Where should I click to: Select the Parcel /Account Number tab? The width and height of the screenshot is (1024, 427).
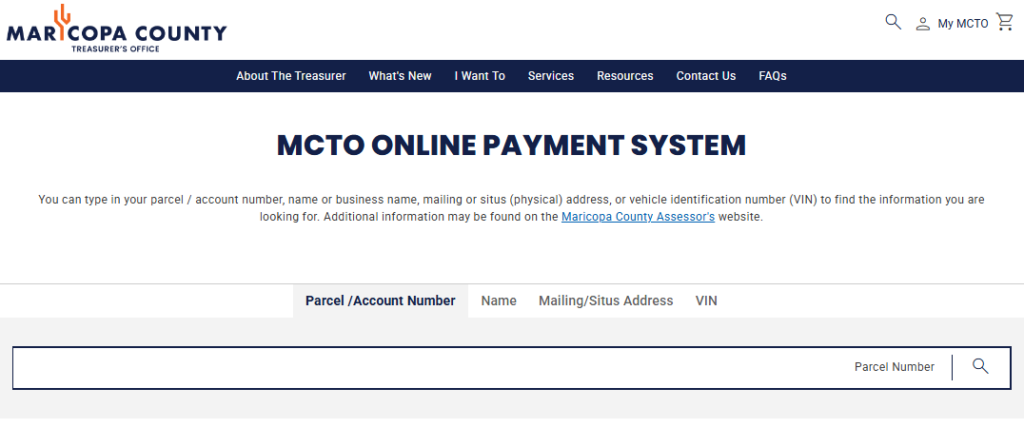coord(380,301)
